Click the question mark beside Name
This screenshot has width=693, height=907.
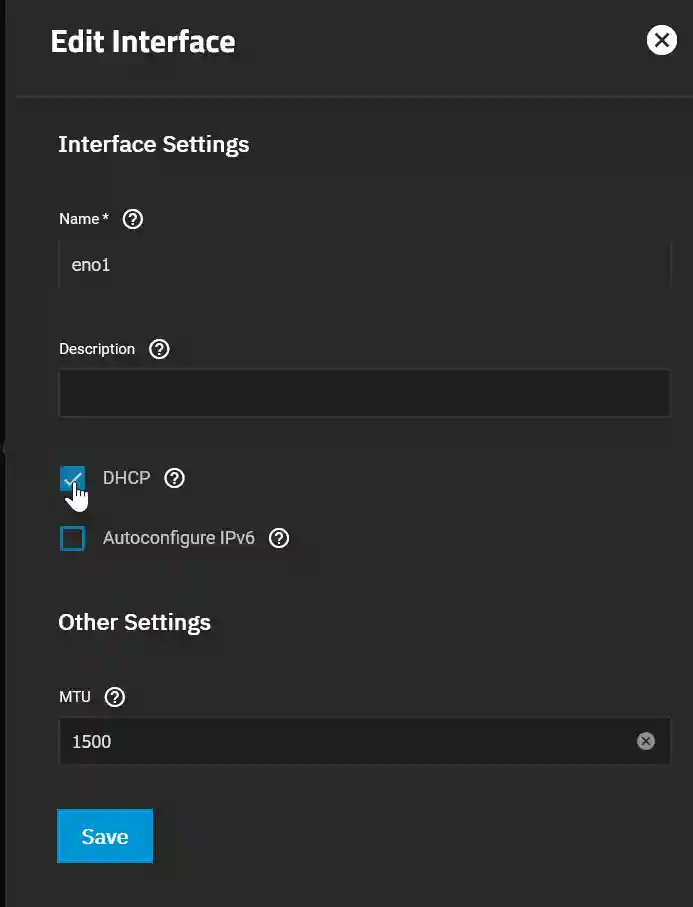tap(132, 219)
